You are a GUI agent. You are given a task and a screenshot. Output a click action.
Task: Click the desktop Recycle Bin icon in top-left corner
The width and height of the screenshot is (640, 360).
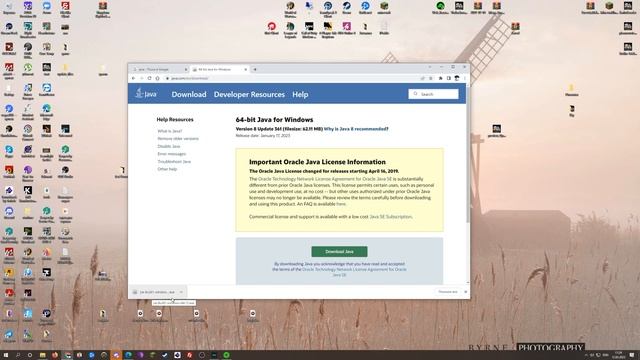pyautogui.click(x=9, y=8)
